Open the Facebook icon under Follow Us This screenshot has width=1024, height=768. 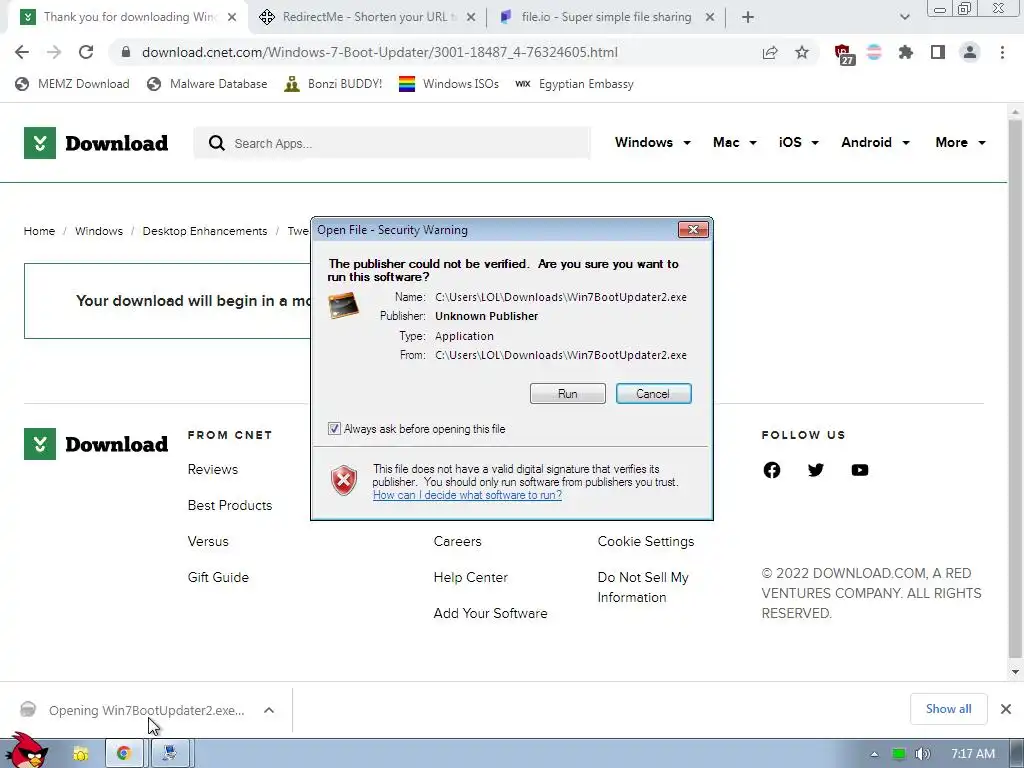click(x=772, y=470)
